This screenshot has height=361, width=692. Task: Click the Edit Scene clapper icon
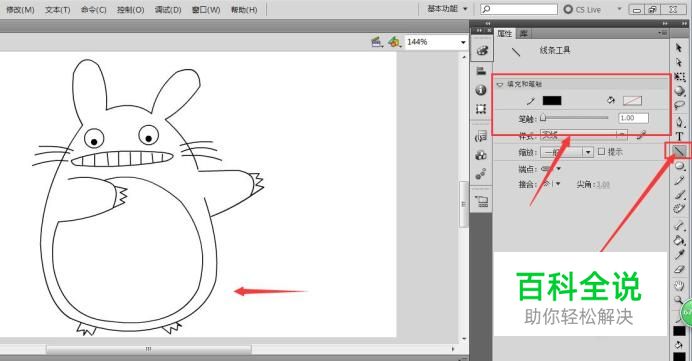(376, 42)
